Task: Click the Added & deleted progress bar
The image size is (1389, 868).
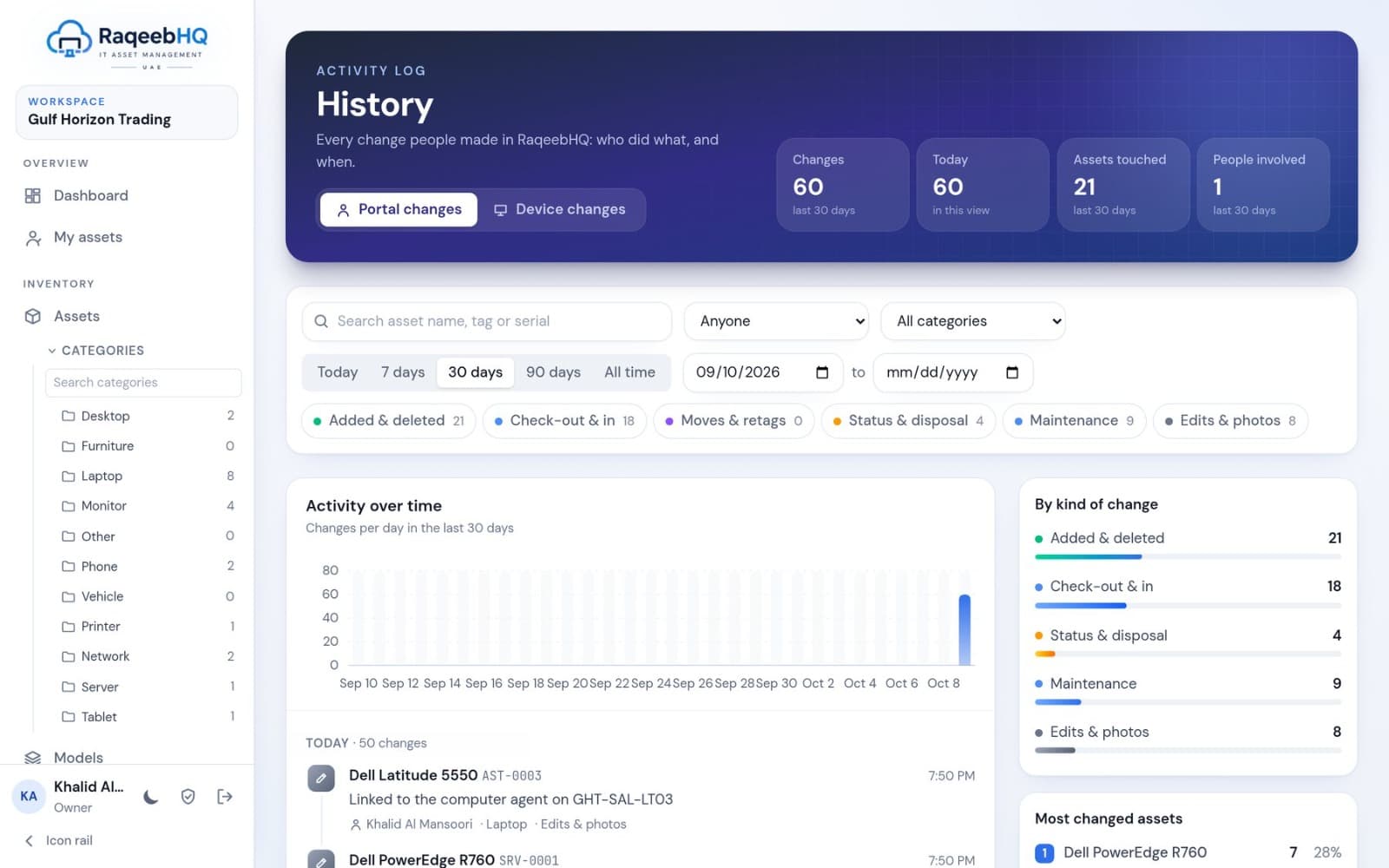Action: 1188,556
